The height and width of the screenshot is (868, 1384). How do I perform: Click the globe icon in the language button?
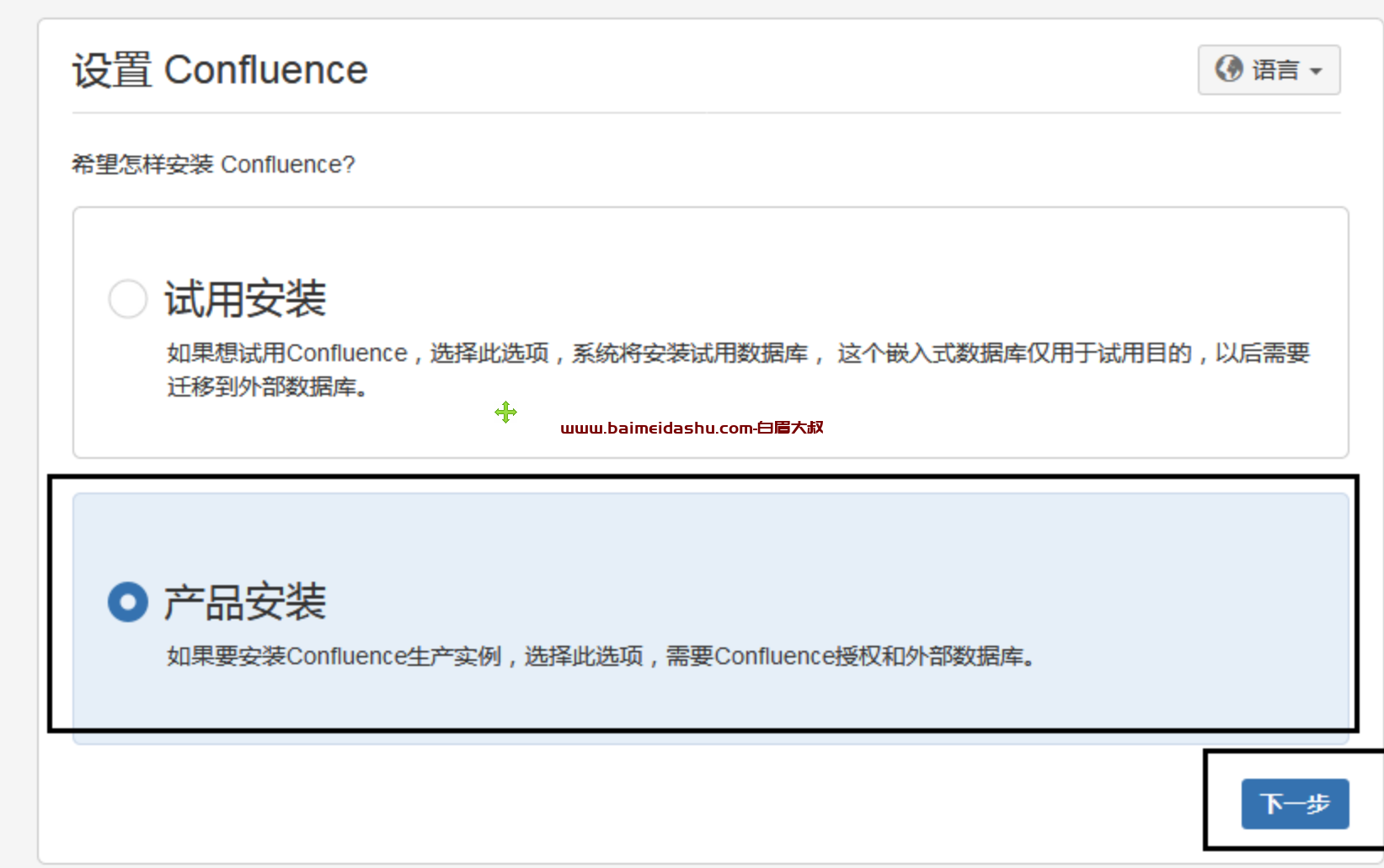(x=1229, y=69)
